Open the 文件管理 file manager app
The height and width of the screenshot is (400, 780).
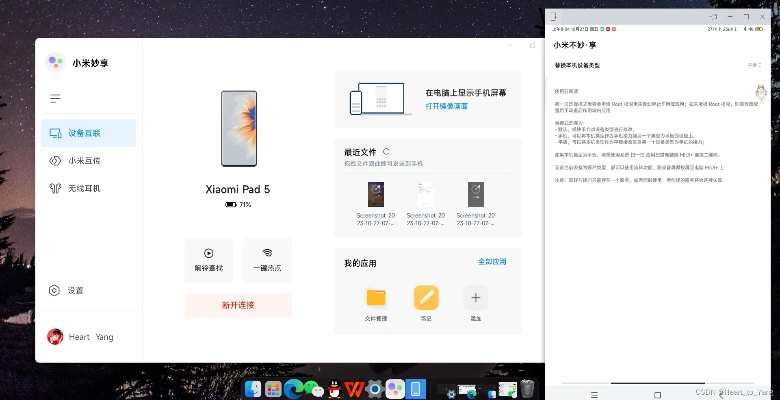(x=376, y=298)
